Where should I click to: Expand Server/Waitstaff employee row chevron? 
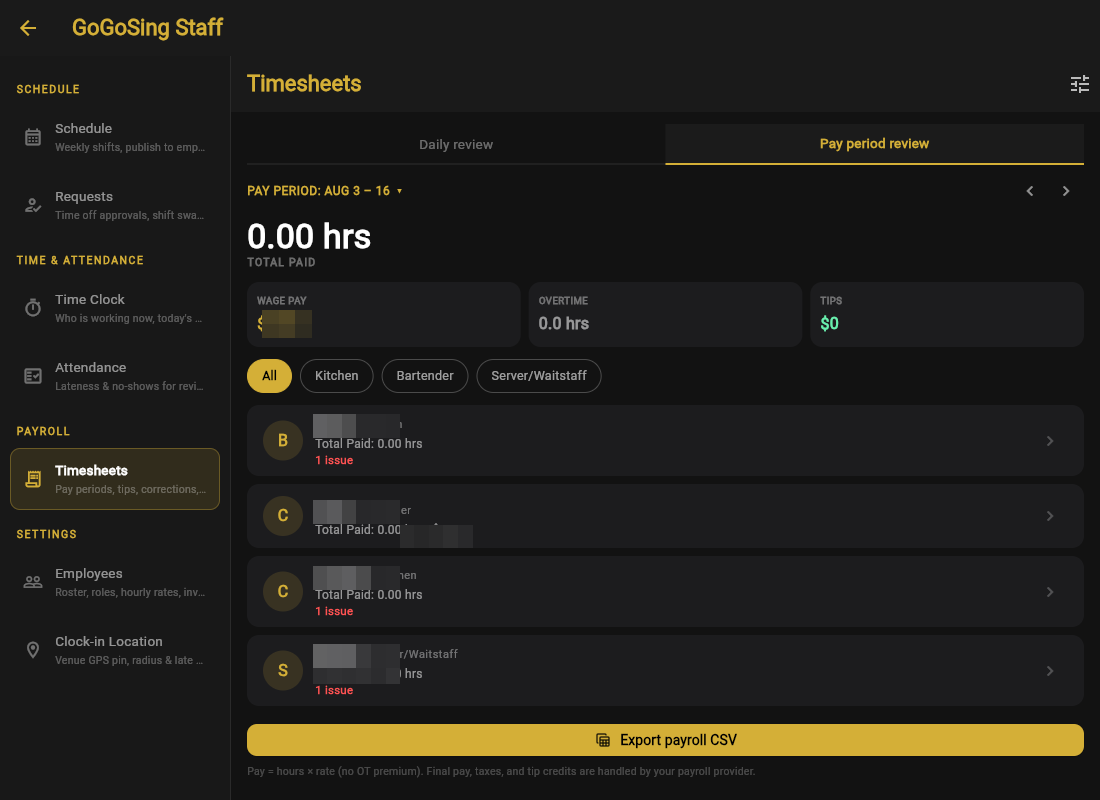[x=1050, y=671]
